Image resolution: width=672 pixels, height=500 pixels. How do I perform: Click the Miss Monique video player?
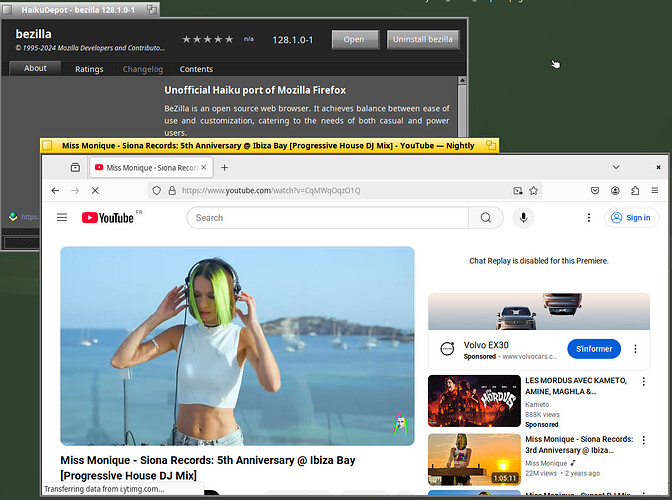click(x=237, y=346)
